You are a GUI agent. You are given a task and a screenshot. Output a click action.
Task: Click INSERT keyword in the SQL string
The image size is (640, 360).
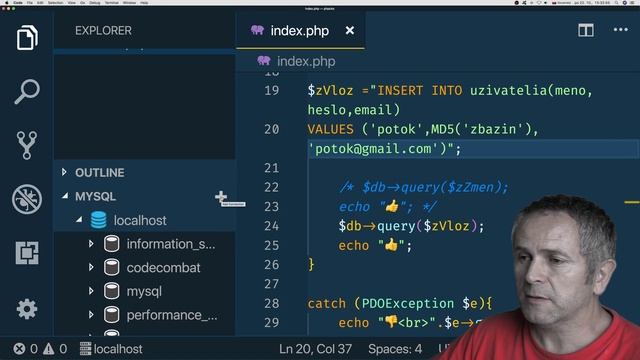tap(400, 90)
